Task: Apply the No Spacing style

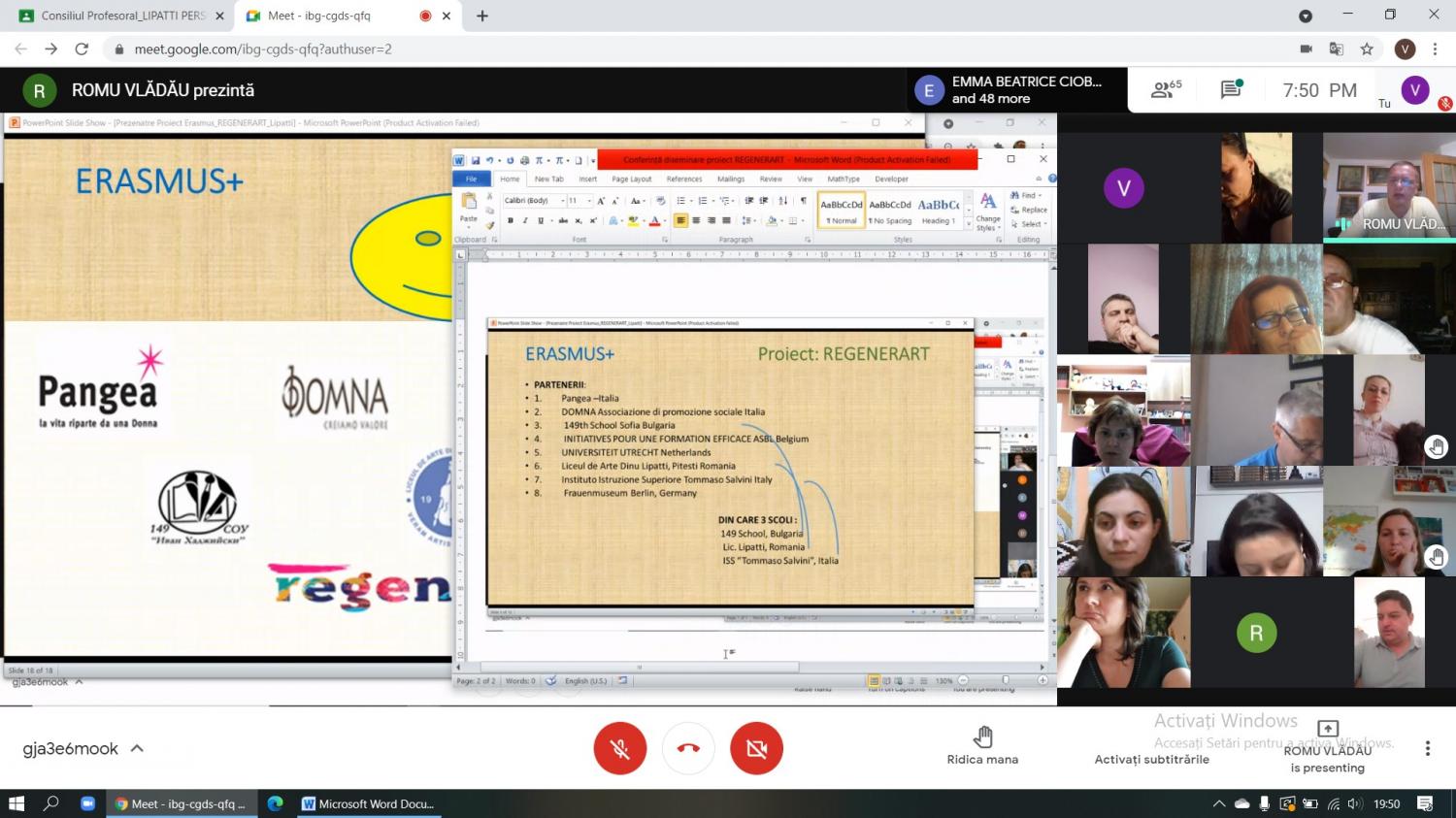Action: tap(890, 209)
